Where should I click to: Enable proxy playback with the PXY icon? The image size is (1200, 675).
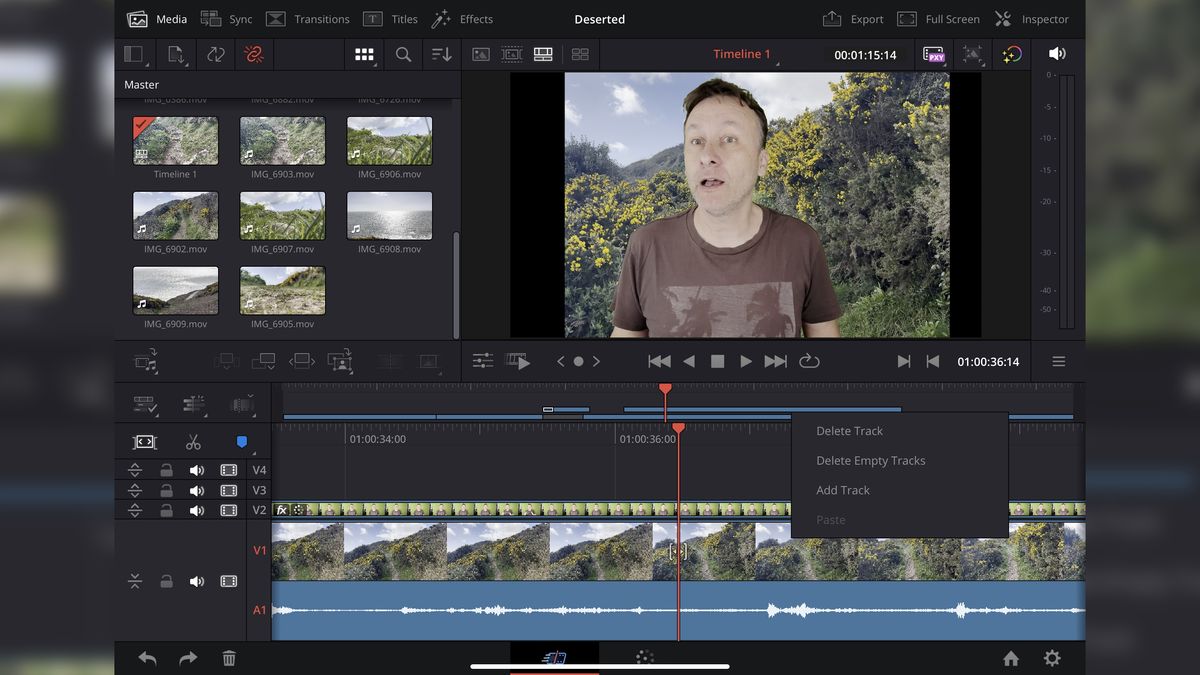tap(935, 54)
